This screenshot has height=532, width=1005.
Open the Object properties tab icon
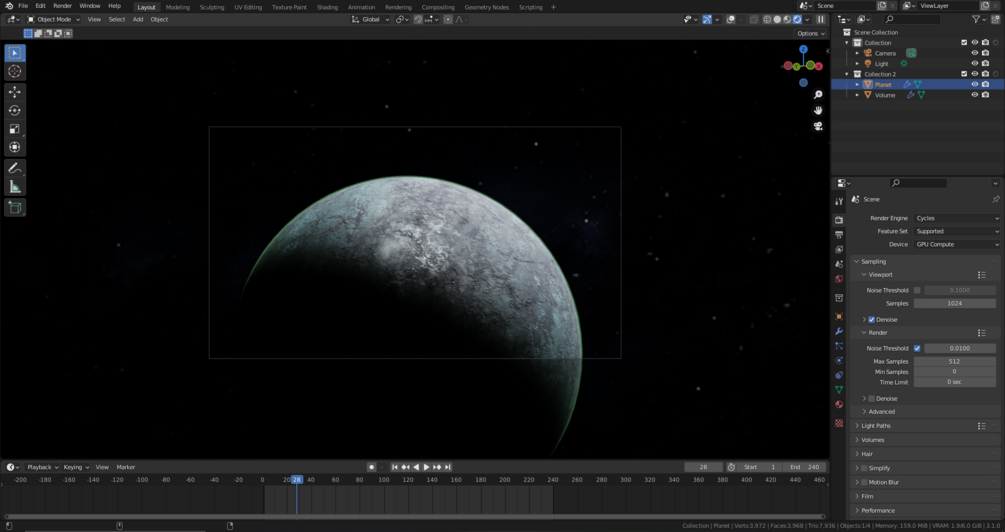pyautogui.click(x=839, y=317)
